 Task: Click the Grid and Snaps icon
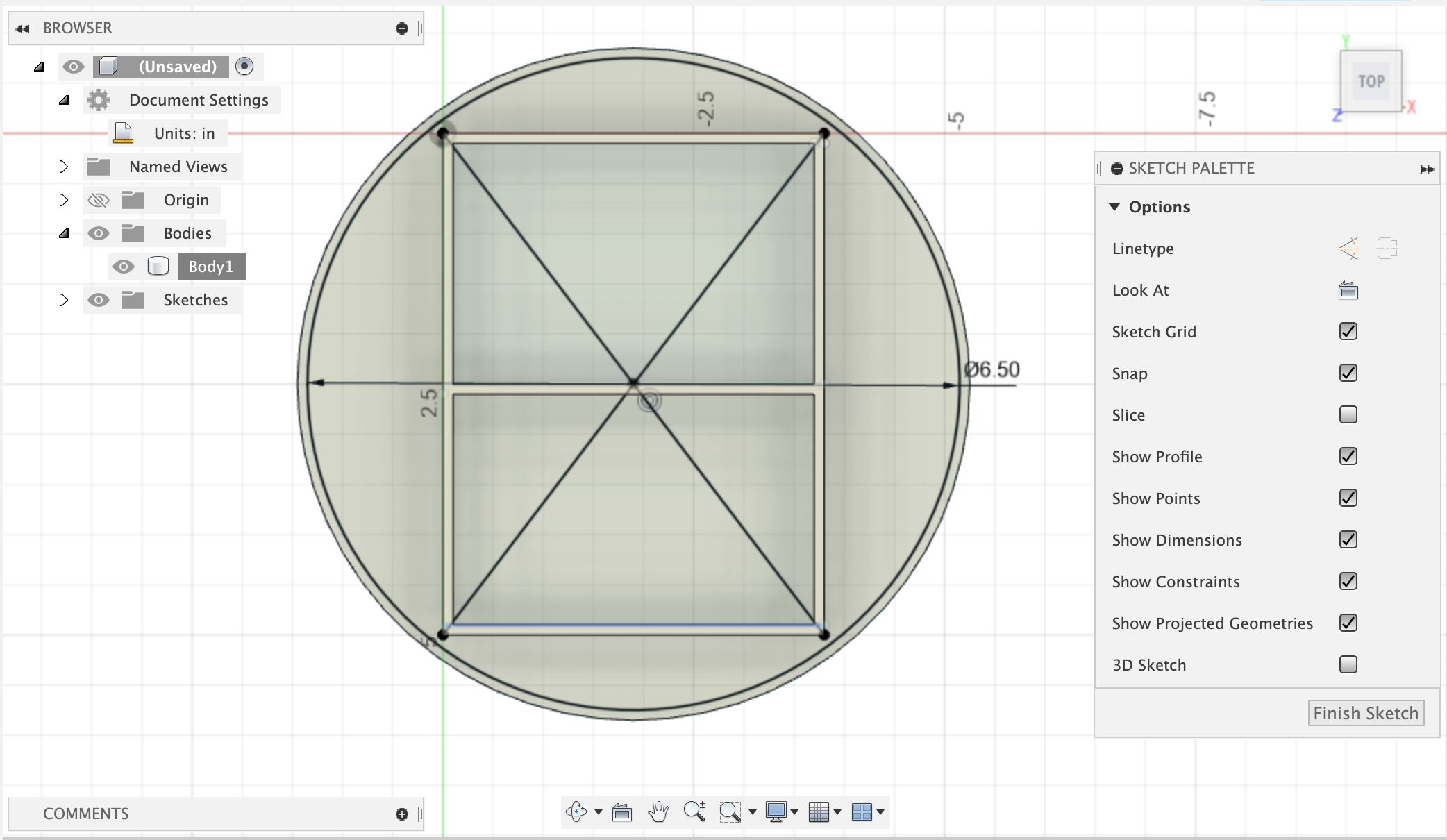click(x=819, y=812)
